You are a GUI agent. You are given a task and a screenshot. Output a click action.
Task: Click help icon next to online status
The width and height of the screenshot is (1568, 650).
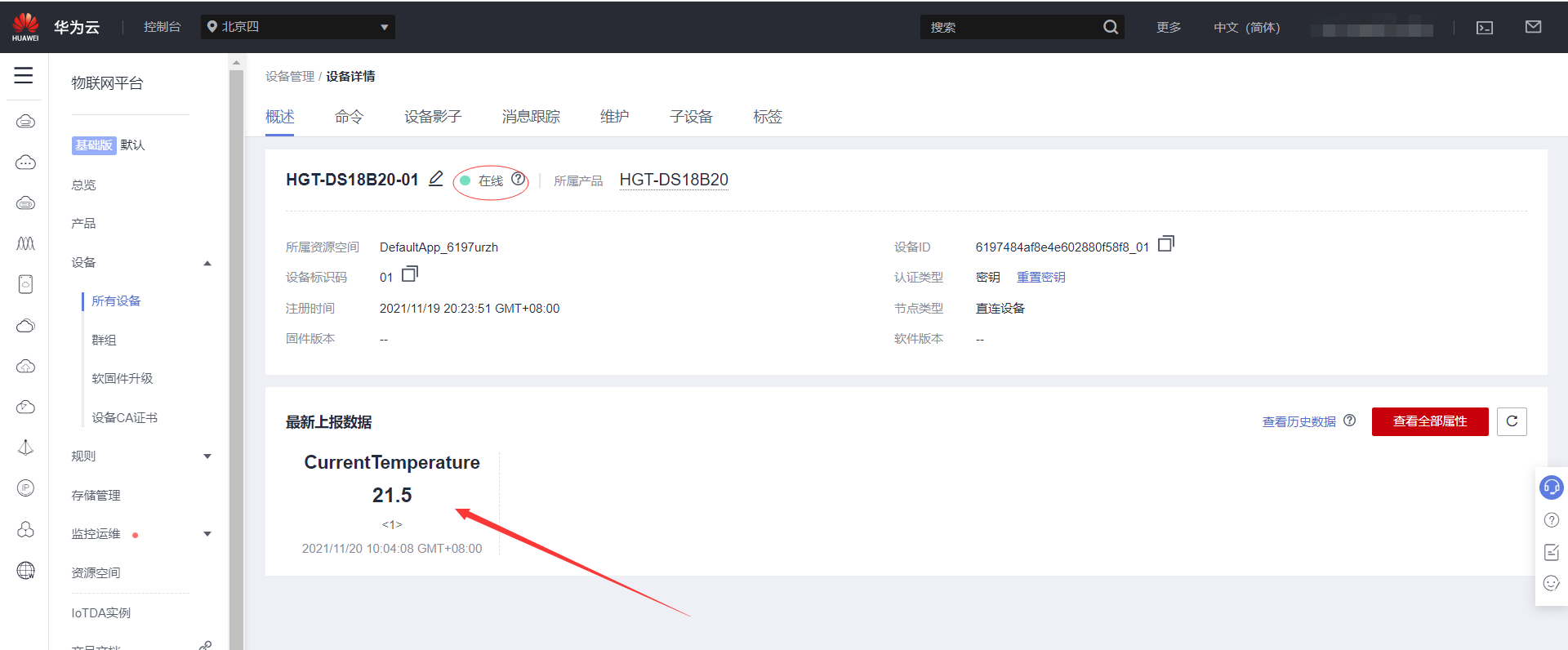(518, 179)
